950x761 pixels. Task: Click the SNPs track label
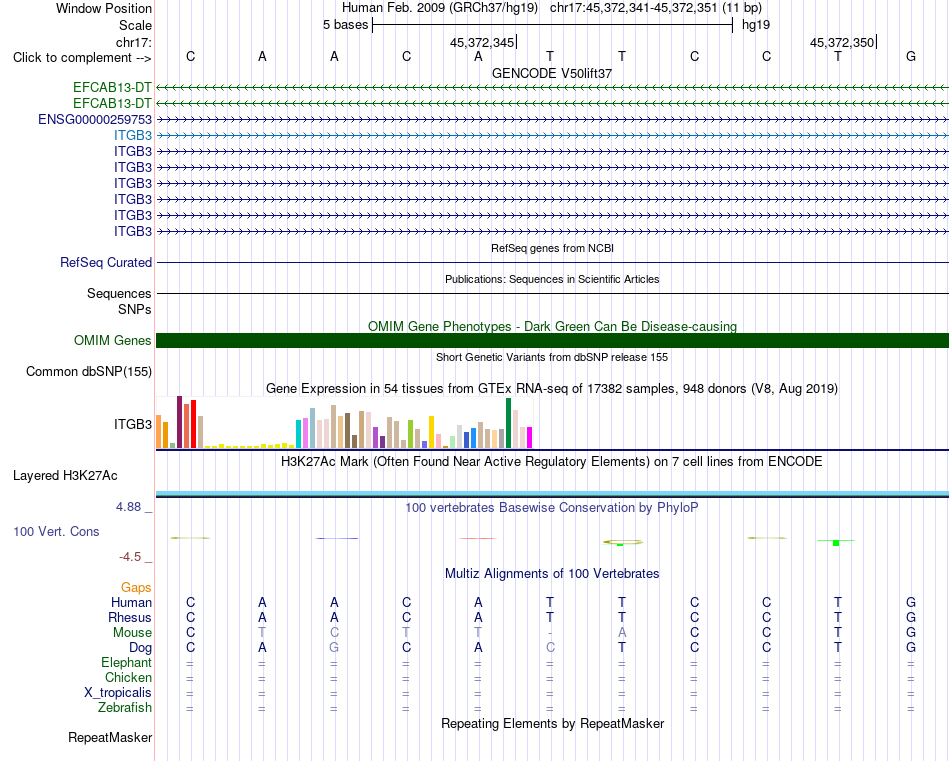pyautogui.click(x=135, y=309)
